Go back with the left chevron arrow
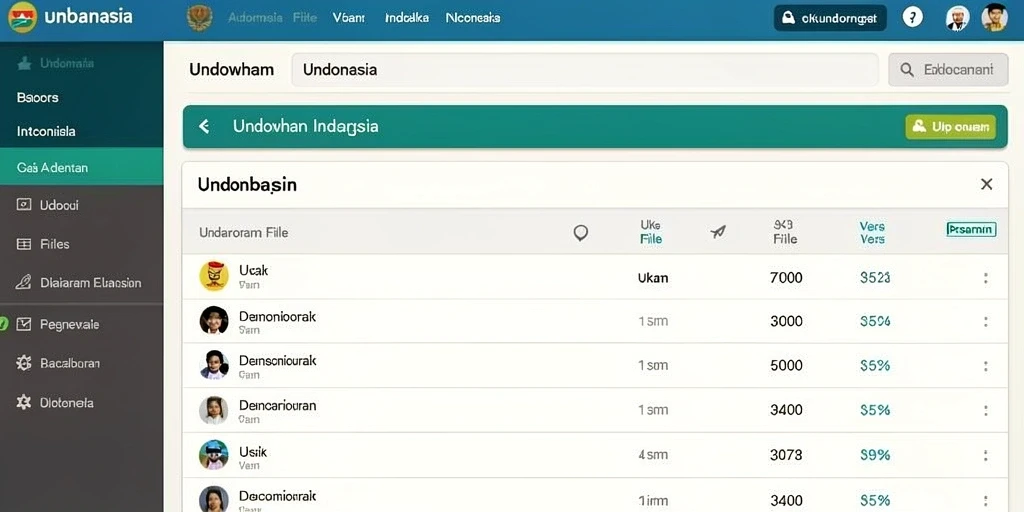This screenshot has height=512, width=1024. [204, 126]
